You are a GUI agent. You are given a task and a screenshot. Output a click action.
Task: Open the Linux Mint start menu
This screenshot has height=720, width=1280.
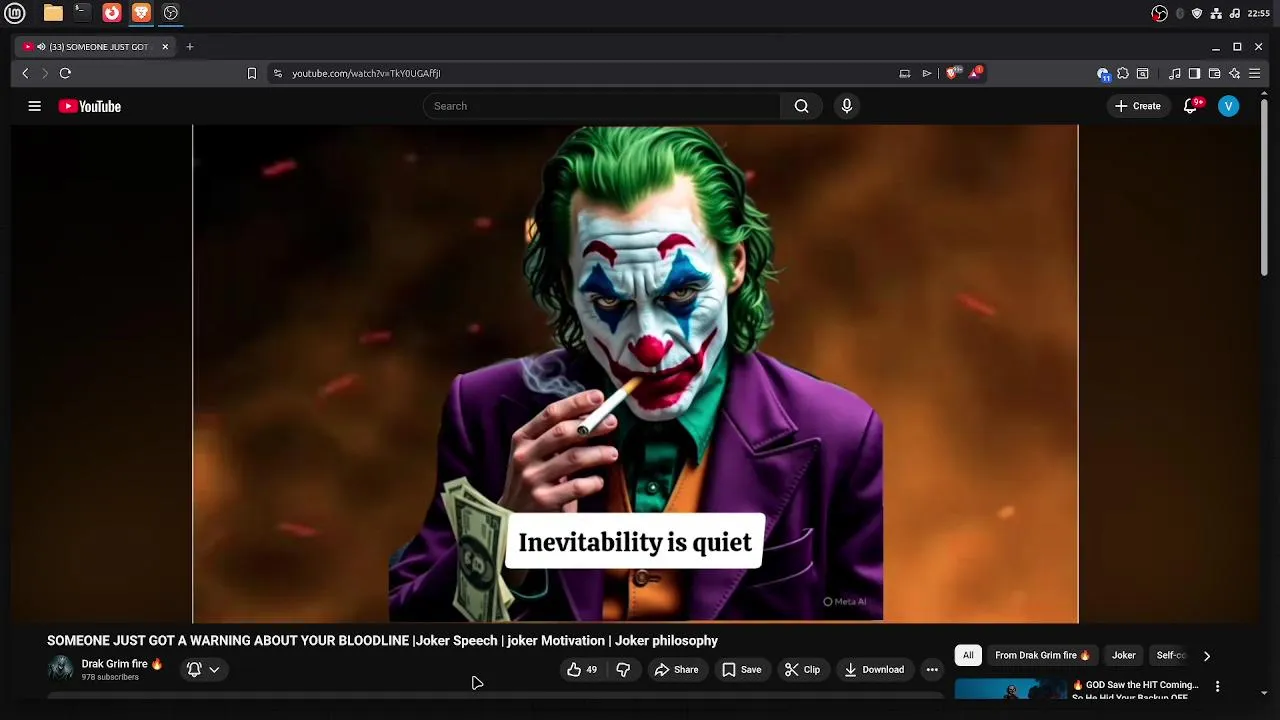click(15, 13)
